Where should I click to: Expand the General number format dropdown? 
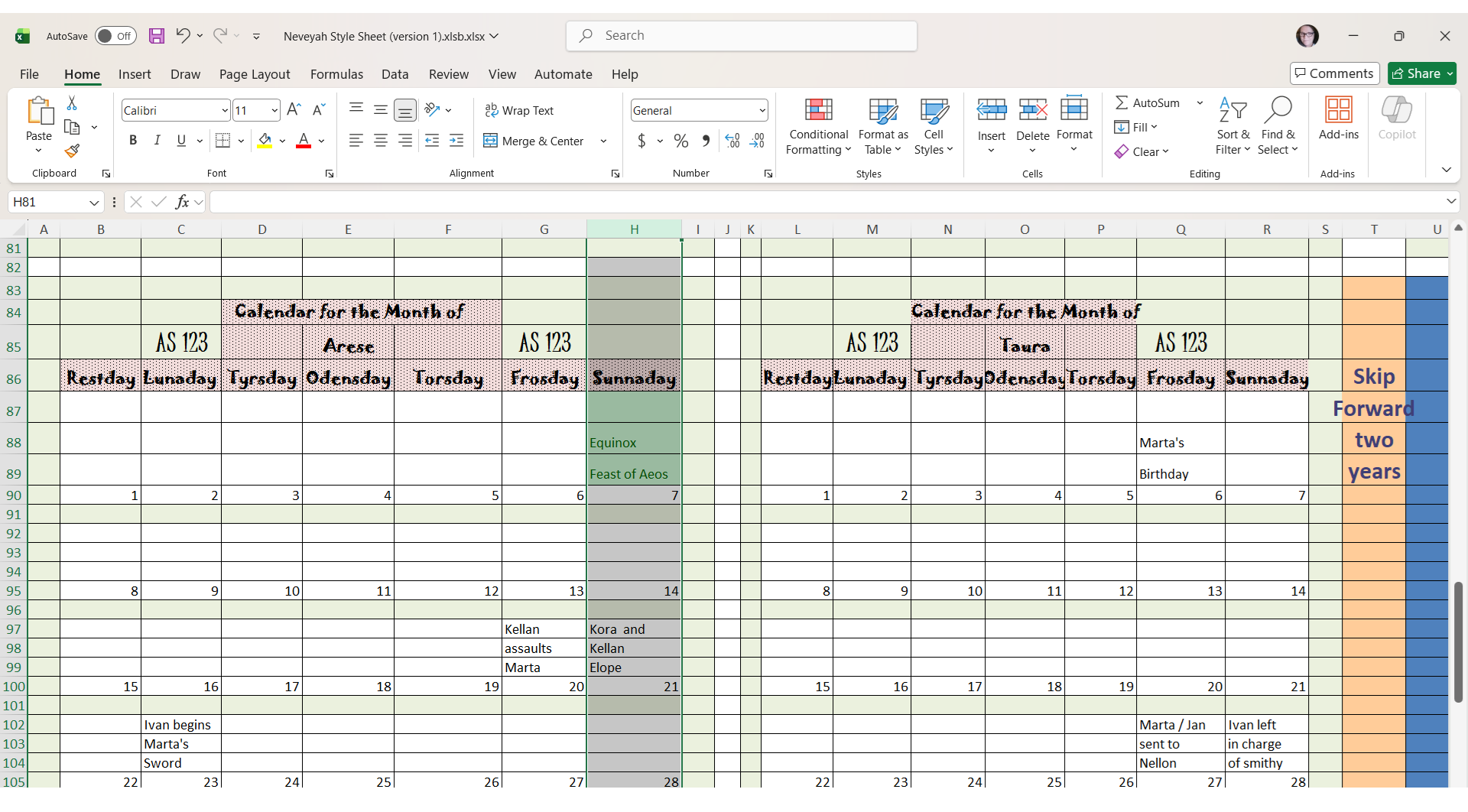tap(762, 111)
